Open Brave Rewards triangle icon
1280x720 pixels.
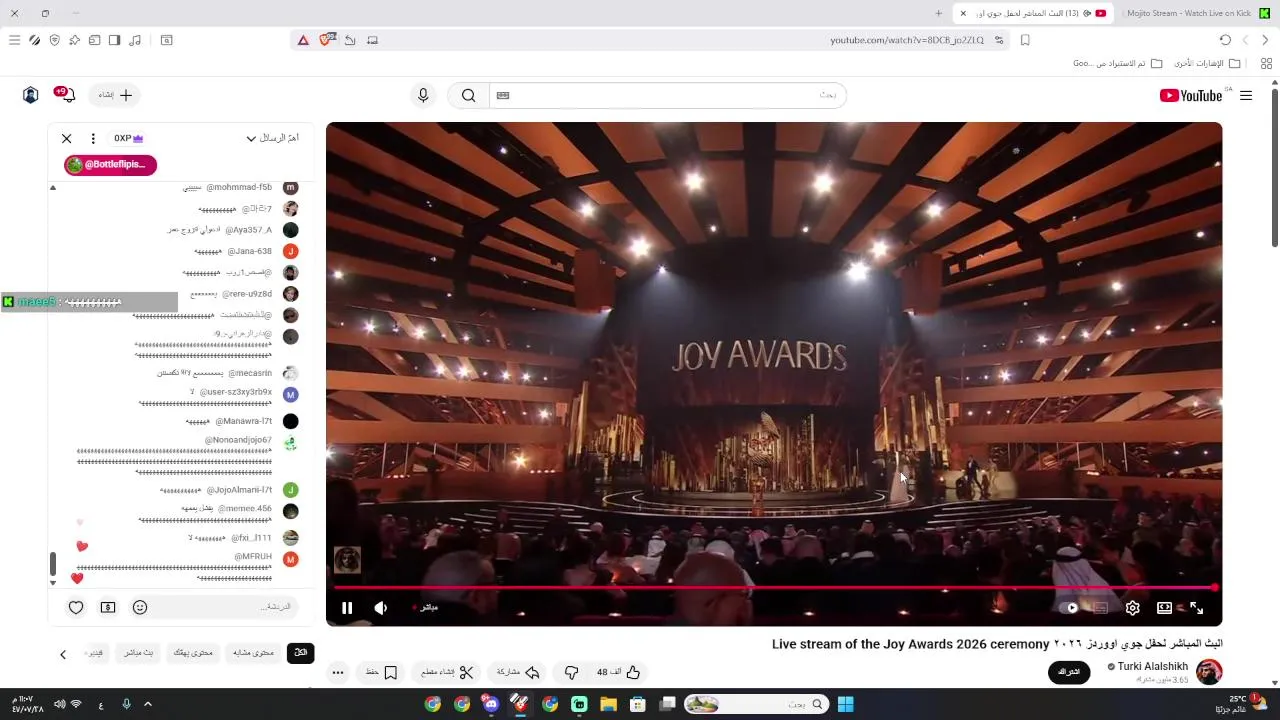point(303,40)
